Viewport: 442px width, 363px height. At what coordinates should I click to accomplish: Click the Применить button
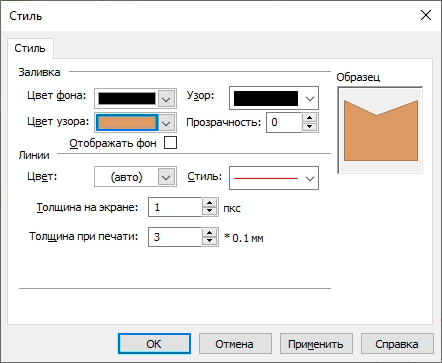tap(316, 344)
